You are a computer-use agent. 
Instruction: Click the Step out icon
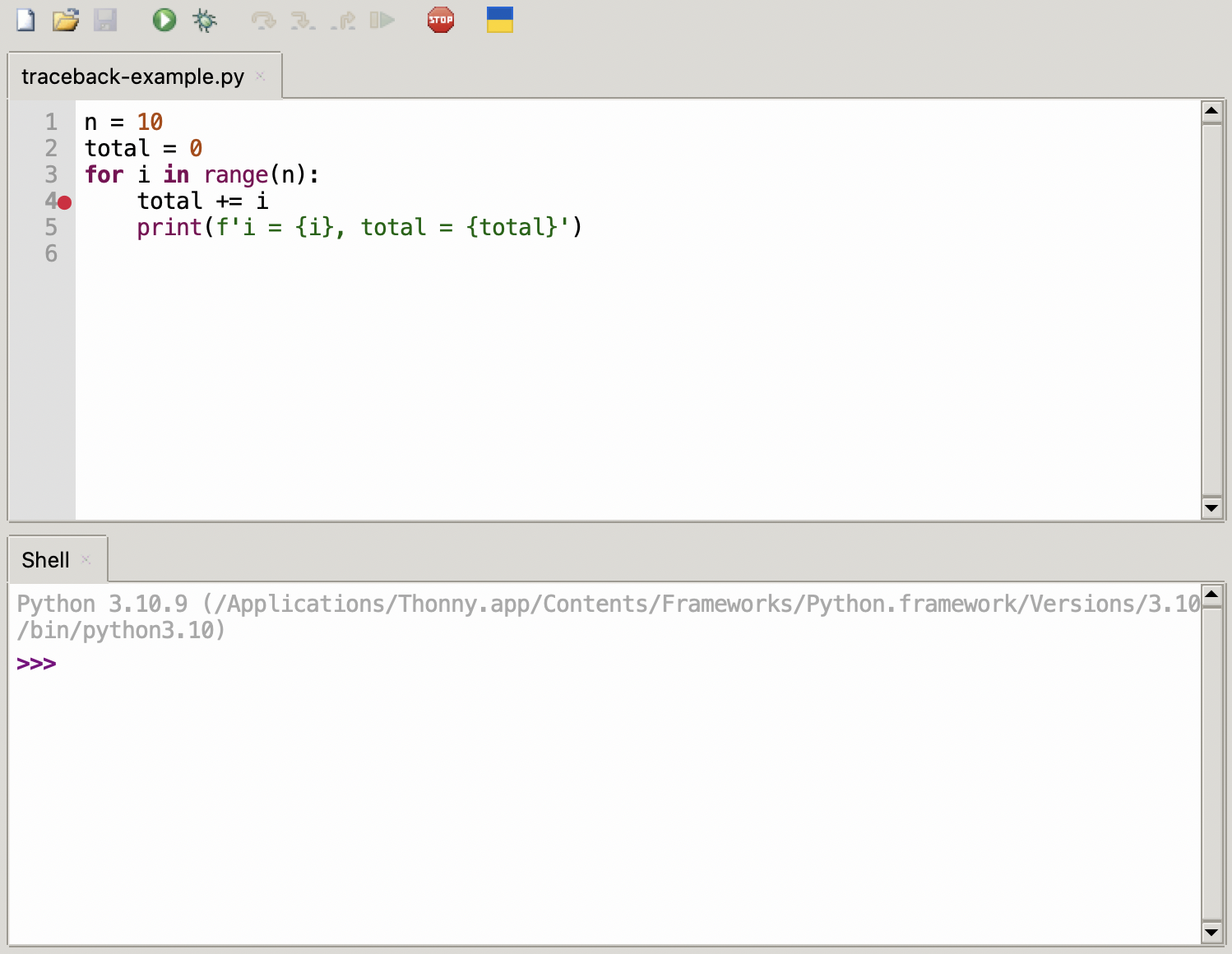(343, 20)
